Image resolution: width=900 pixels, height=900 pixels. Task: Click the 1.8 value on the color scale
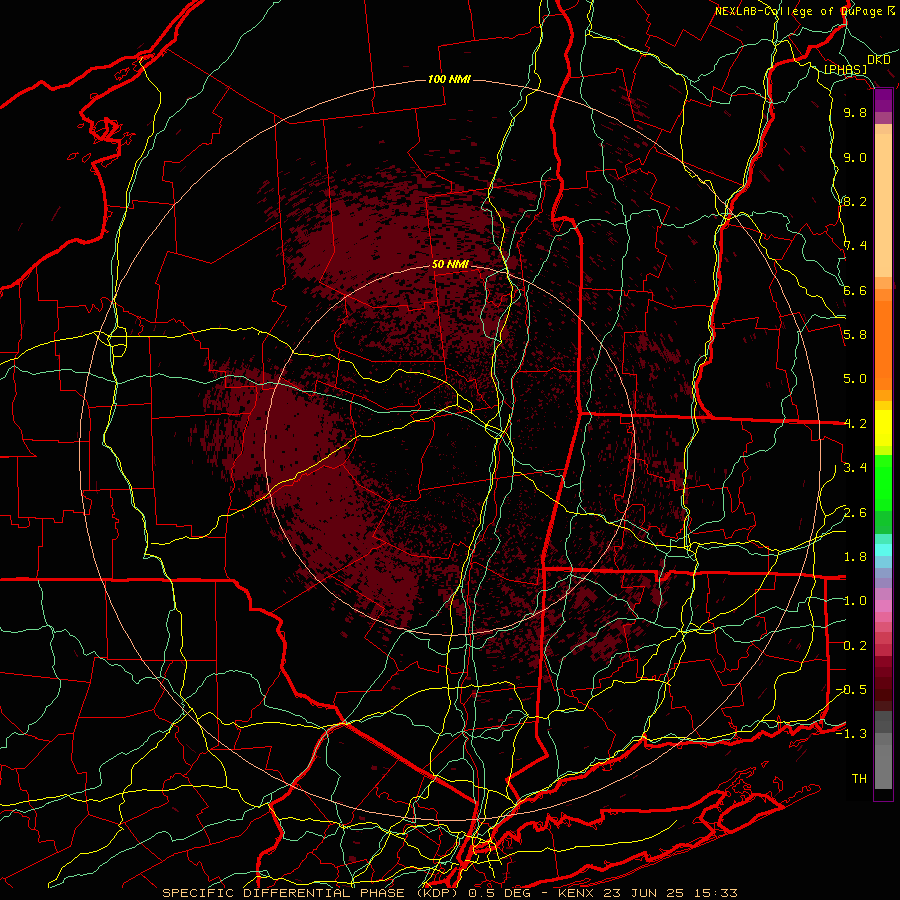(855, 557)
